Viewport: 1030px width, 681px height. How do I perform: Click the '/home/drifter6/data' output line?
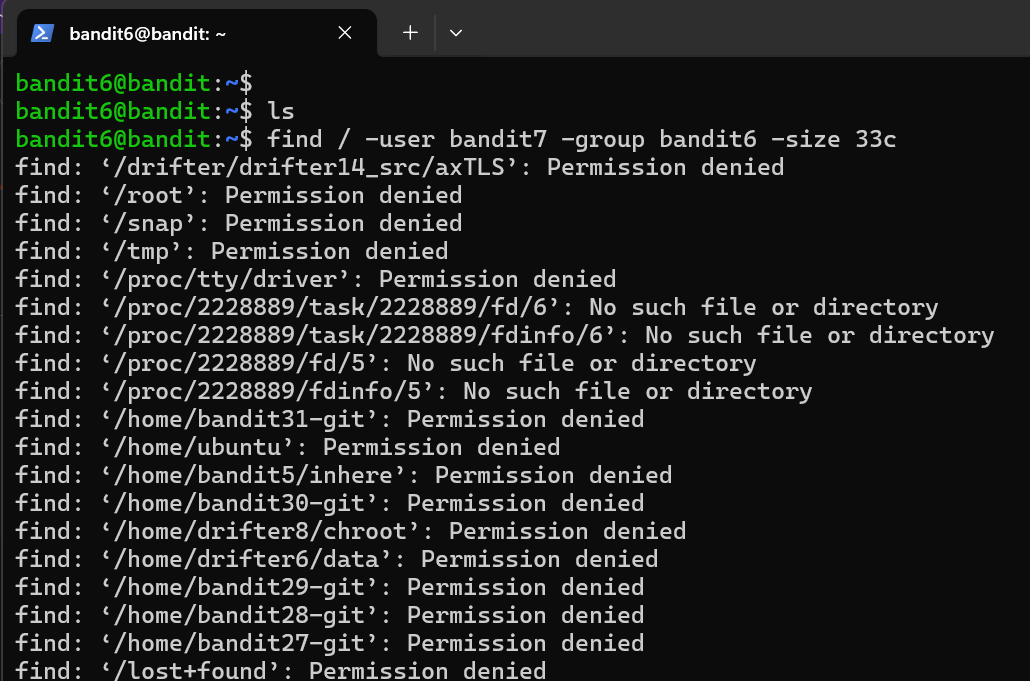point(337,559)
